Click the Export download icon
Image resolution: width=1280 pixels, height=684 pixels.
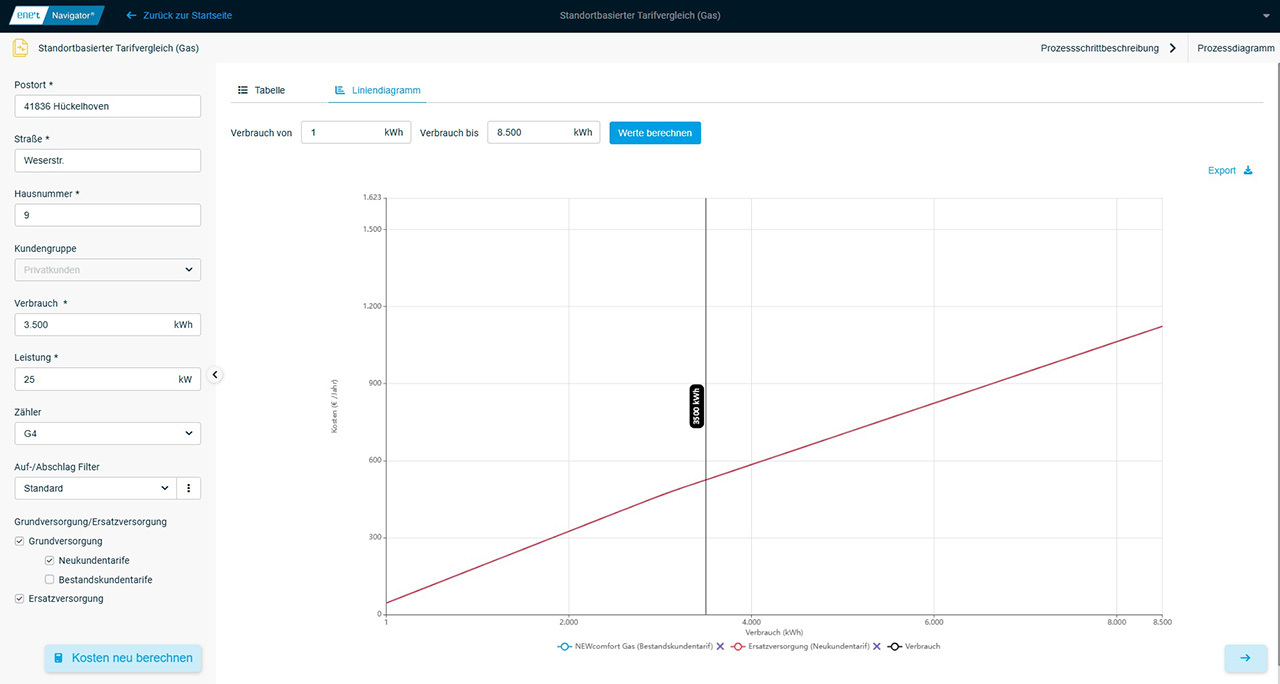[1248, 171]
